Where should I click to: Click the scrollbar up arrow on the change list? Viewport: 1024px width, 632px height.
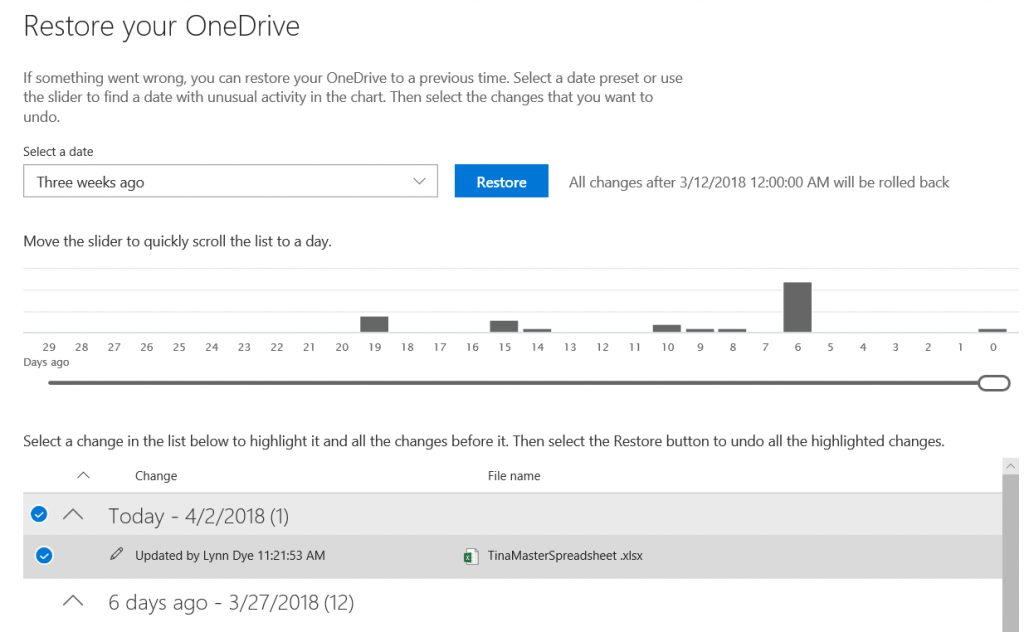[x=1010, y=464]
